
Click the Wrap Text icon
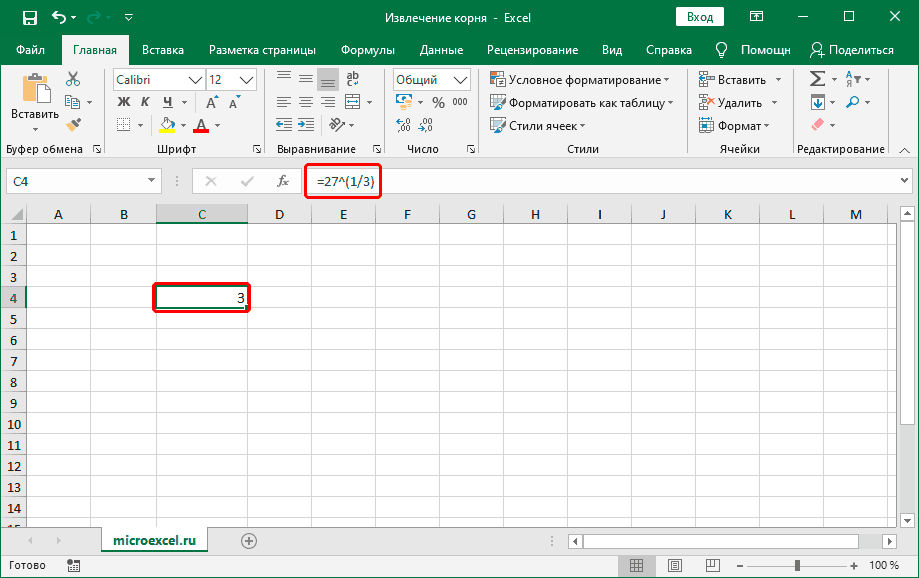(x=352, y=78)
